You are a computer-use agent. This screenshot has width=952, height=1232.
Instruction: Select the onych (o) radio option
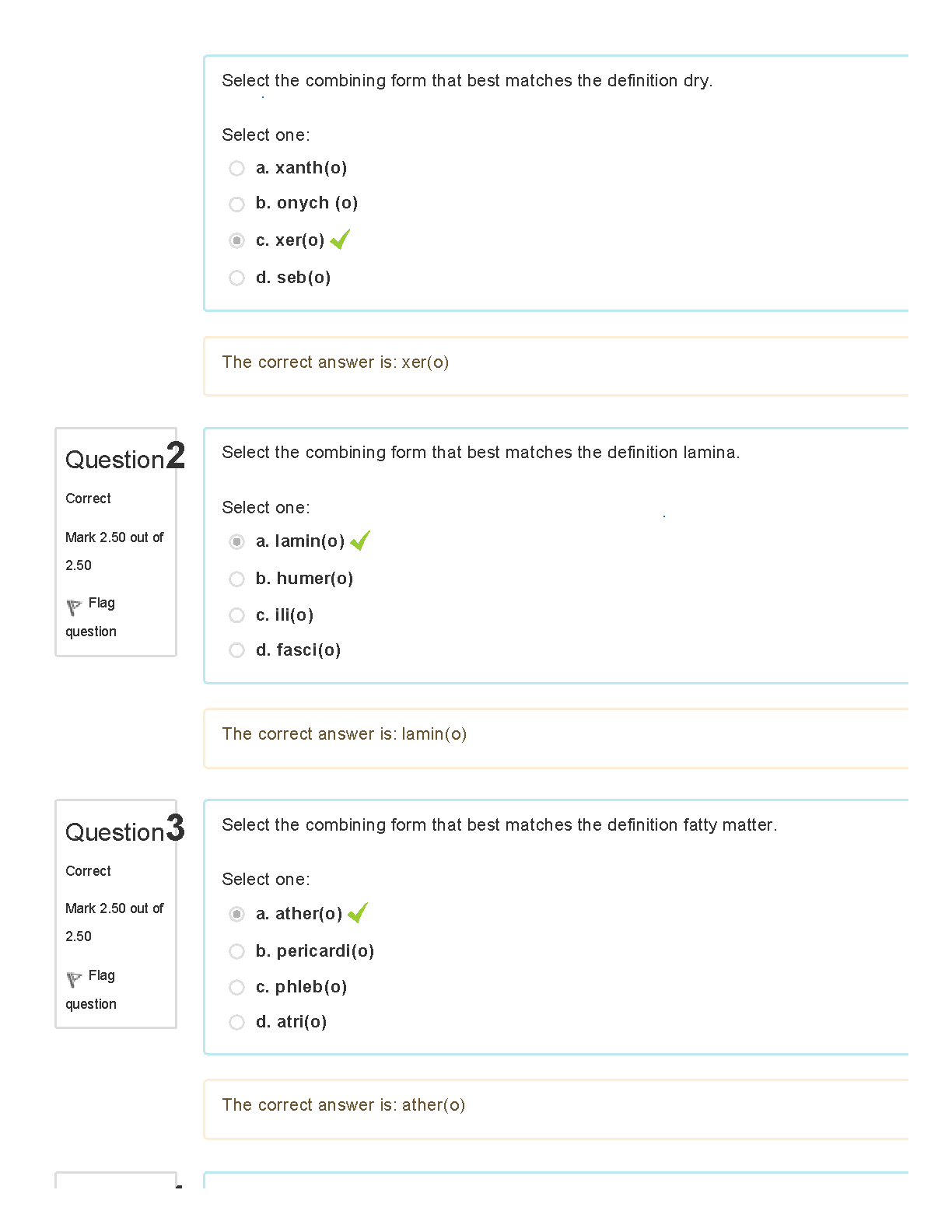click(x=236, y=205)
